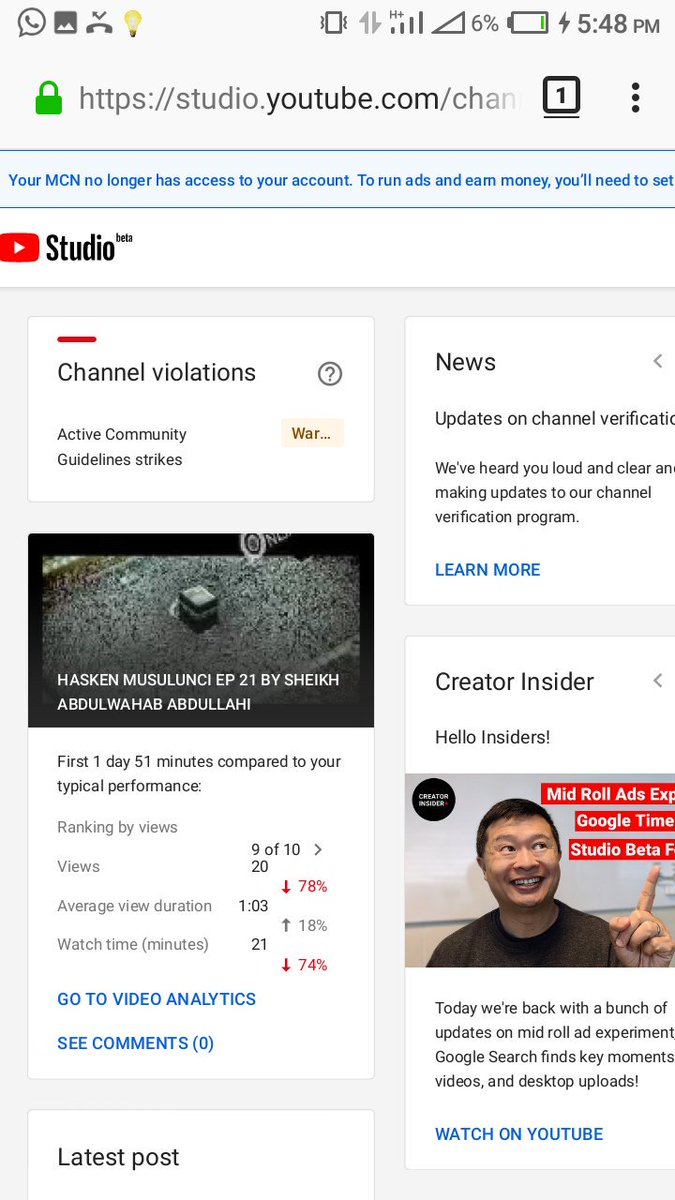Tap the missed call notification icon
The image size is (675, 1200).
[x=99, y=23]
